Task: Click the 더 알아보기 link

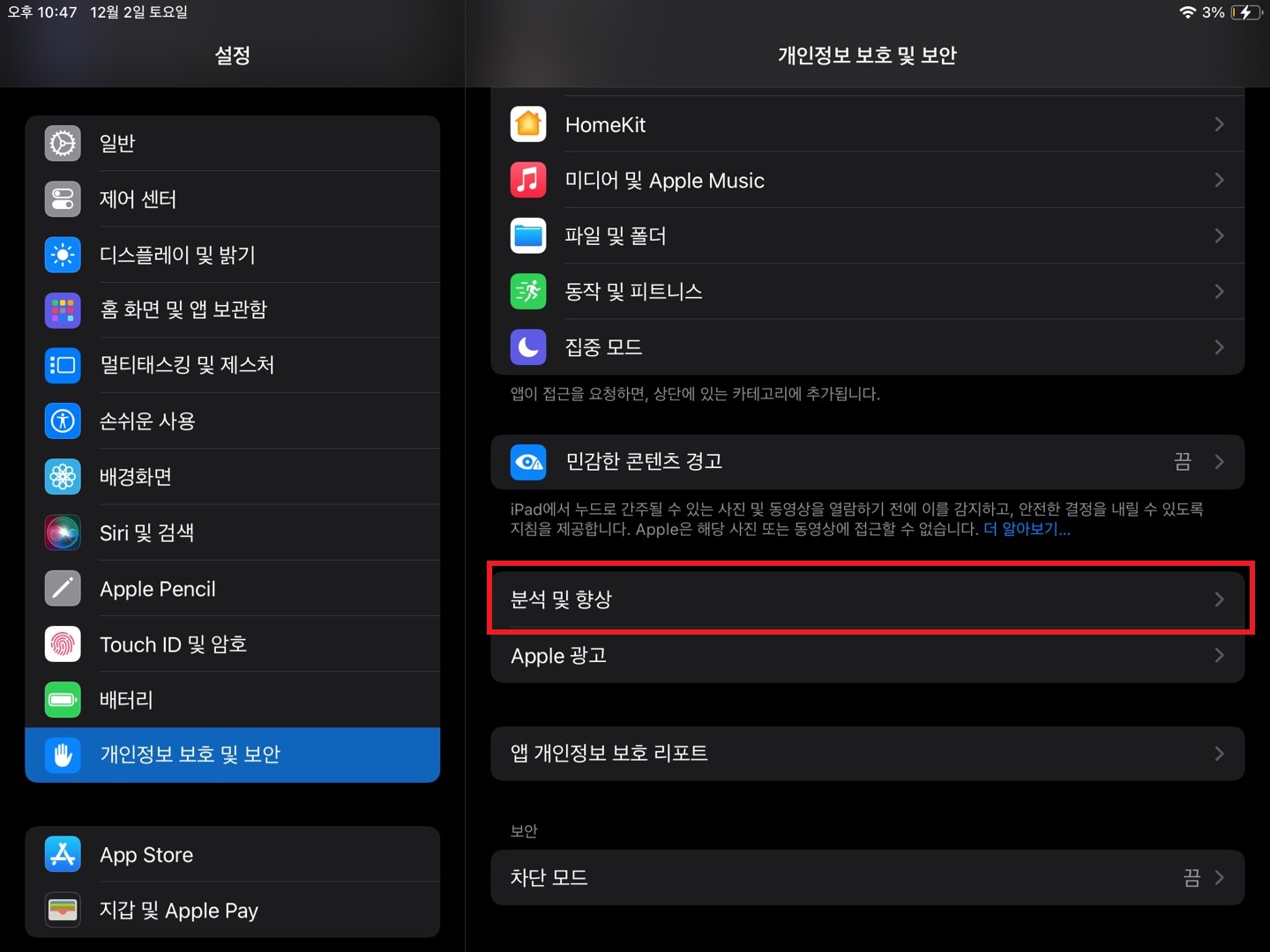Action: point(1026,529)
